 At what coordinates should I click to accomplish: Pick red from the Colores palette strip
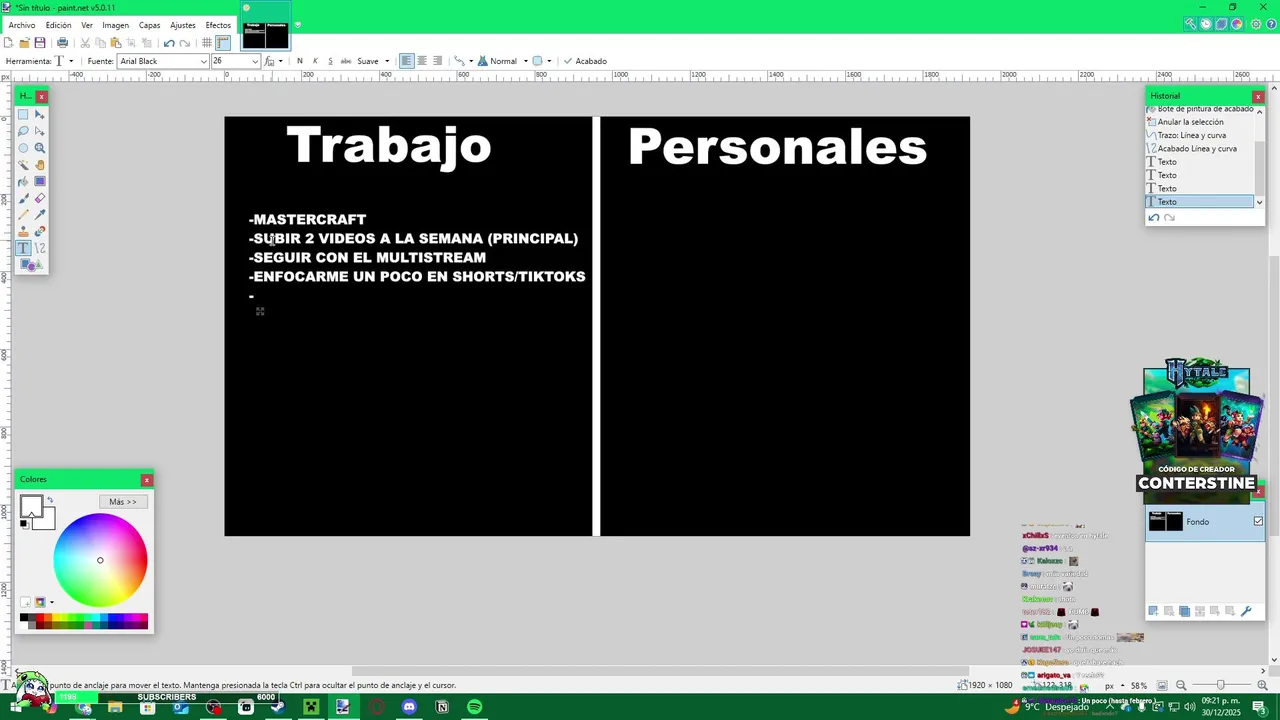coord(39,618)
